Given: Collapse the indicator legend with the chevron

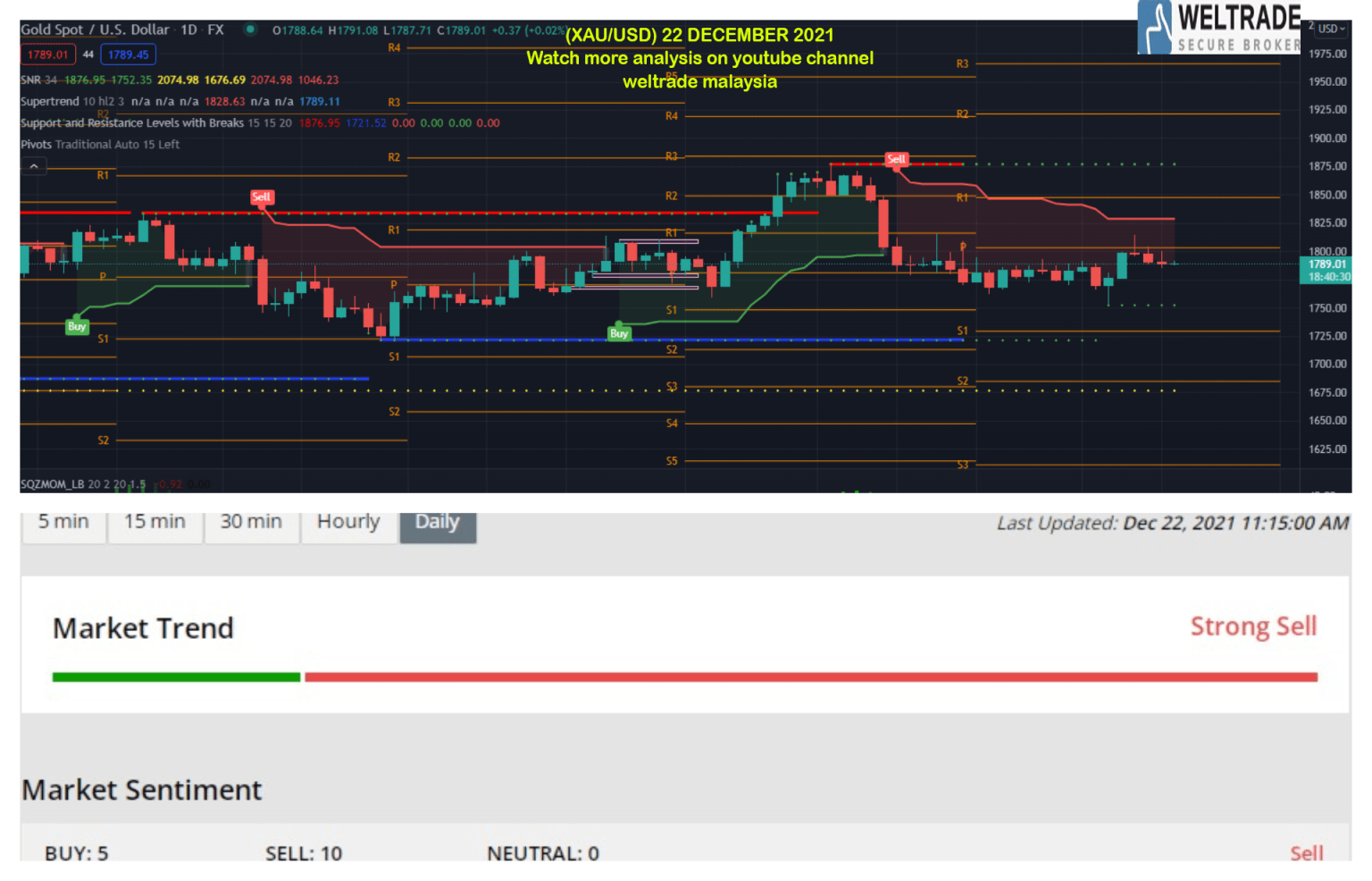Looking at the screenshot, I should [x=34, y=166].
